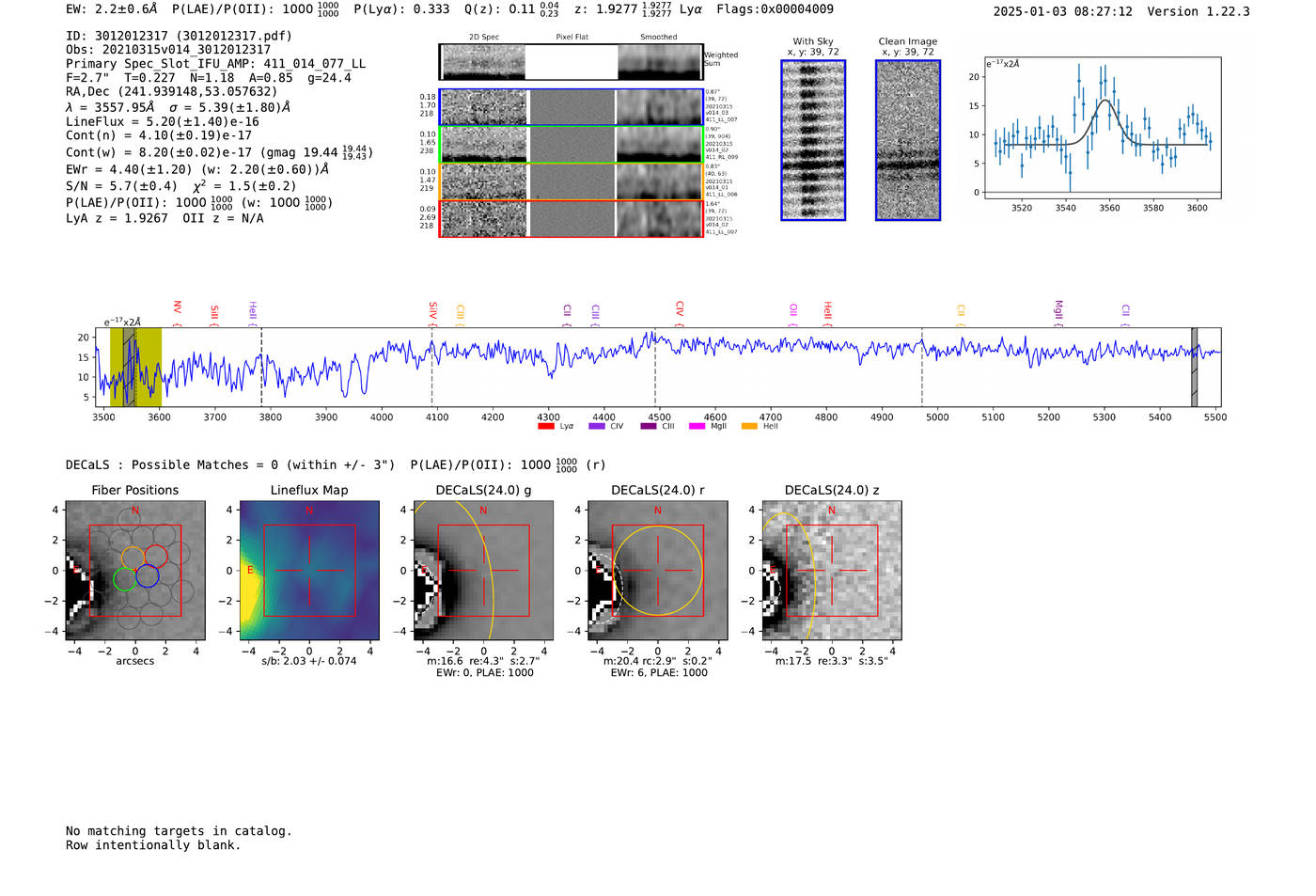Click the red Lyα legend swatch
The image size is (1316, 896).
click(545, 426)
